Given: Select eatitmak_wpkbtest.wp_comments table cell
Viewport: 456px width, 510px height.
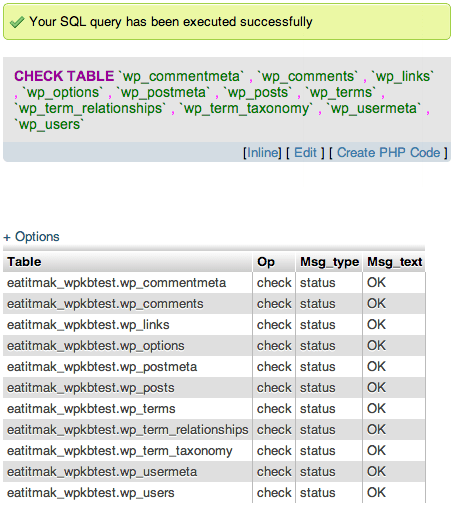Looking at the screenshot, I should tap(128, 304).
